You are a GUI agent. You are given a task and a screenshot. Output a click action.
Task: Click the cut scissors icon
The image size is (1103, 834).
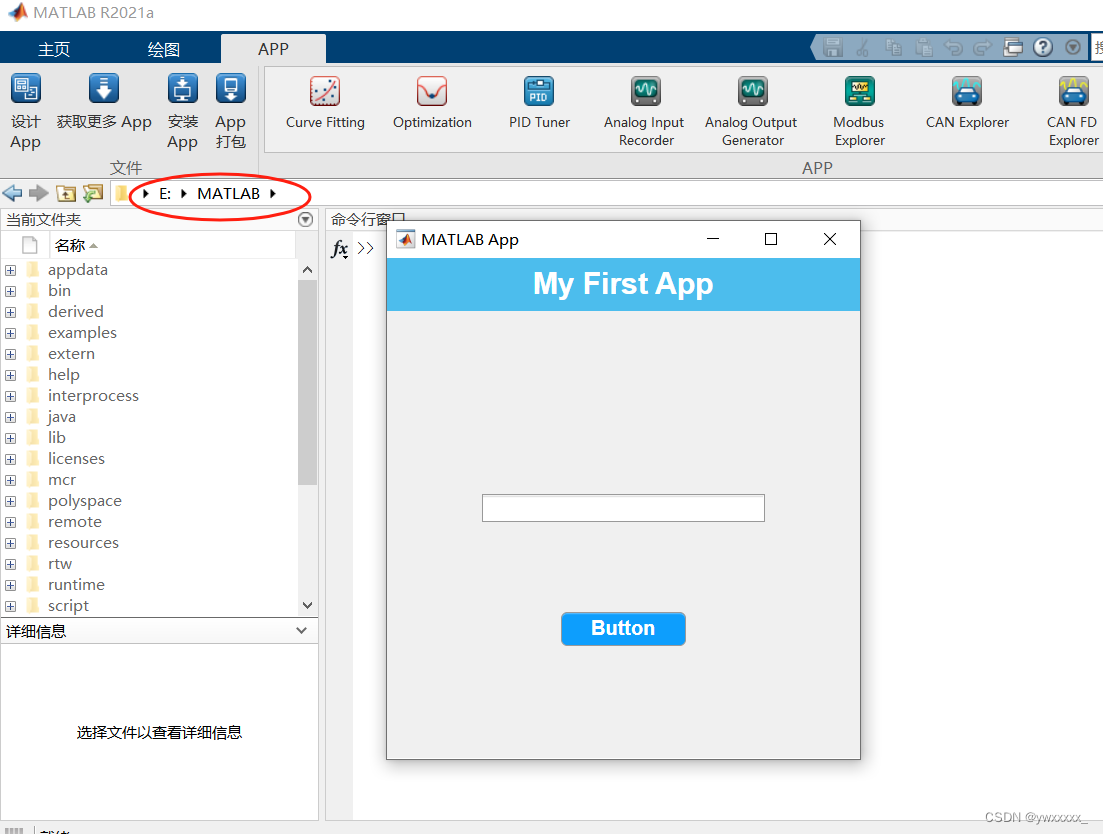(862, 48)
